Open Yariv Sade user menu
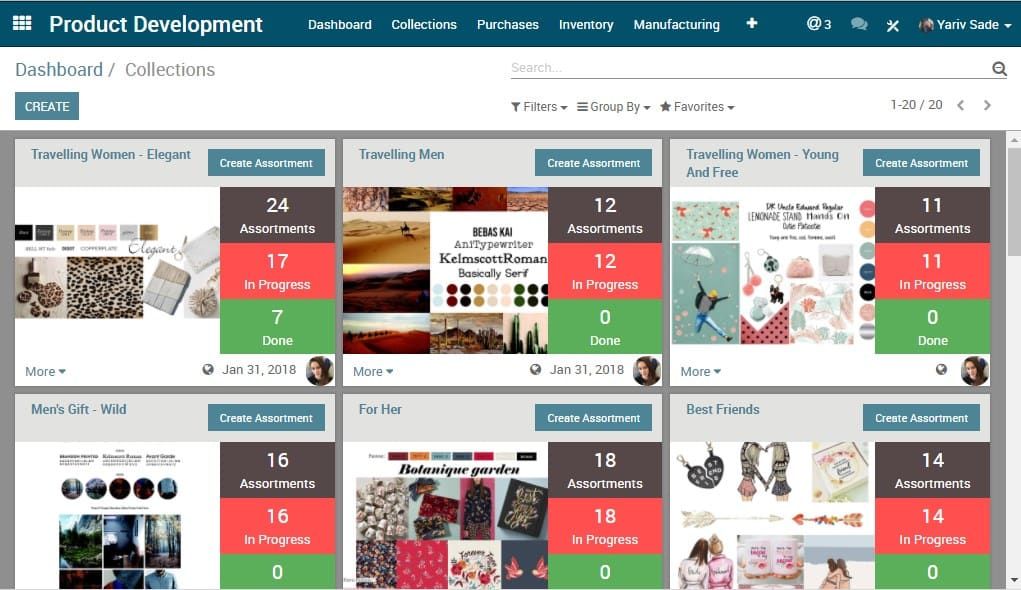Screen dimensions: 1021x590 coord(964,25)
